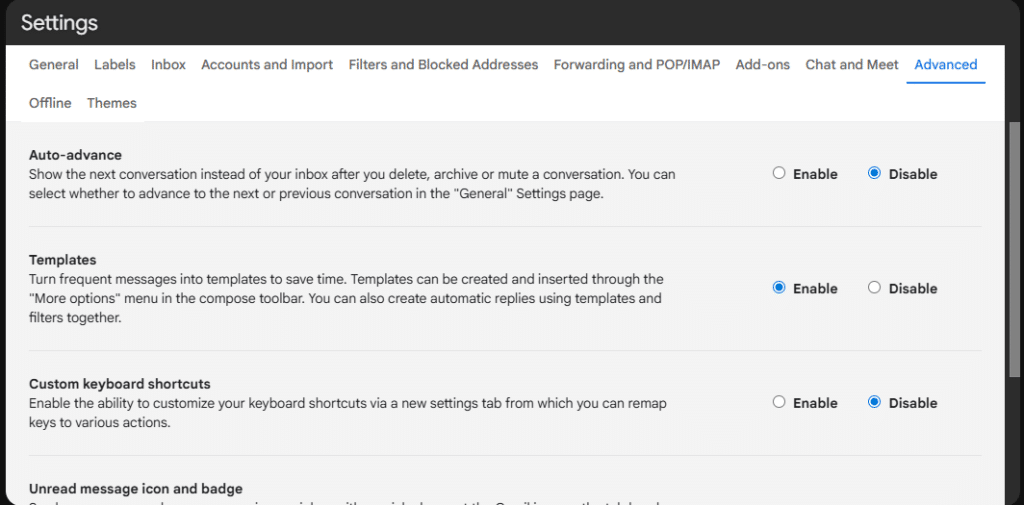Go to the Inbox settings tab

[168, 65]
